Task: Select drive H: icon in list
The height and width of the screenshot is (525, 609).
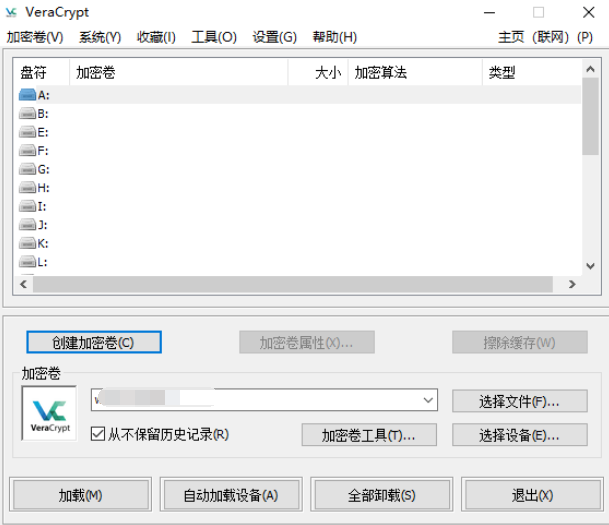Action: click(27, 188)
